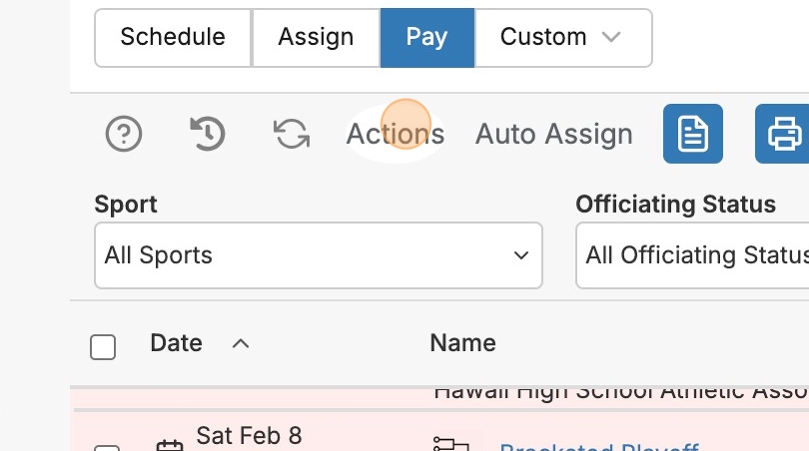Image resolution: width=809 pixels, height=451 pixels.
Task: Switch to the Assign tab
Action: pyautogui.click(x=316, y=38)
